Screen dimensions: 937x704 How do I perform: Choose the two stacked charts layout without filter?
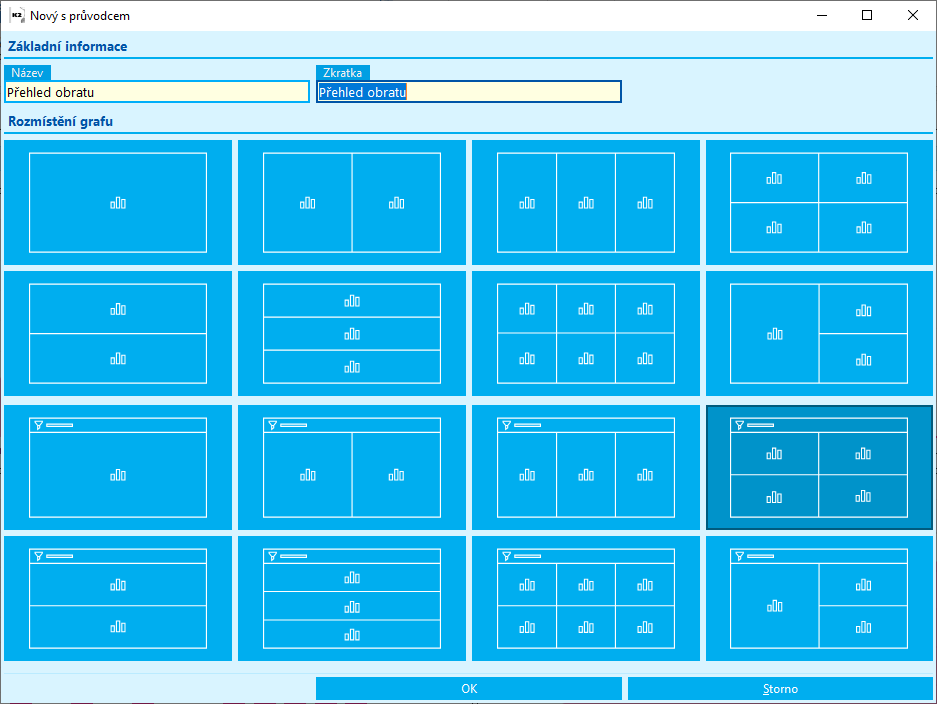point(118,333)
